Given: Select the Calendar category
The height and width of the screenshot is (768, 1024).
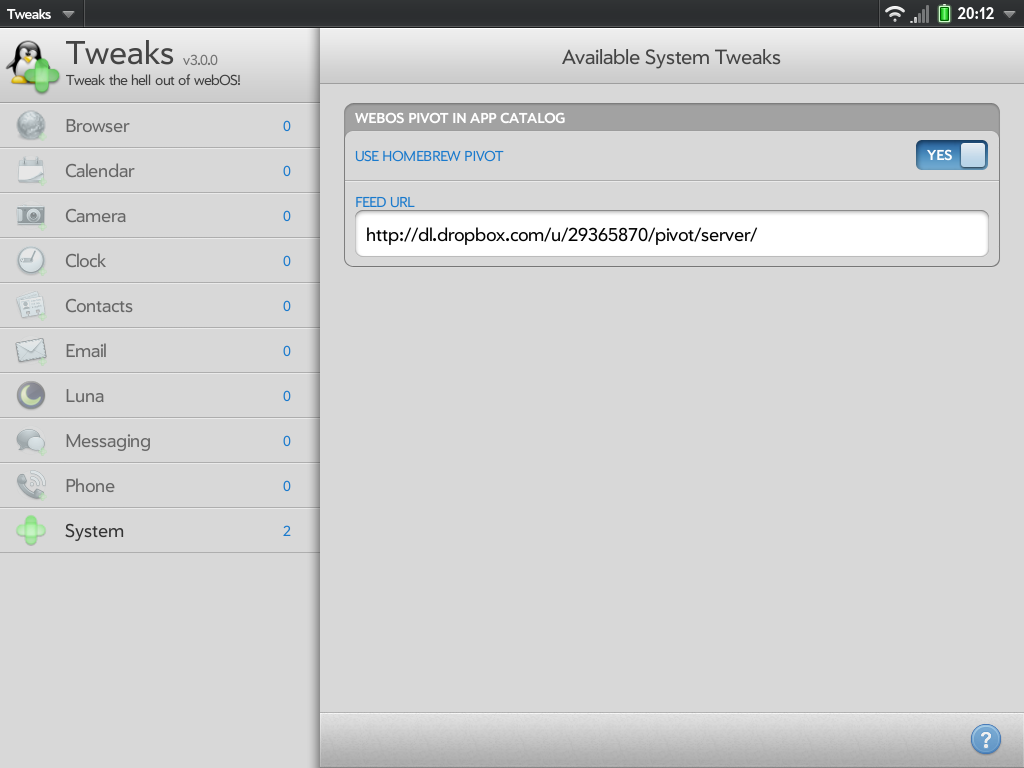Looking at the screenshot, I should (159, 170).
